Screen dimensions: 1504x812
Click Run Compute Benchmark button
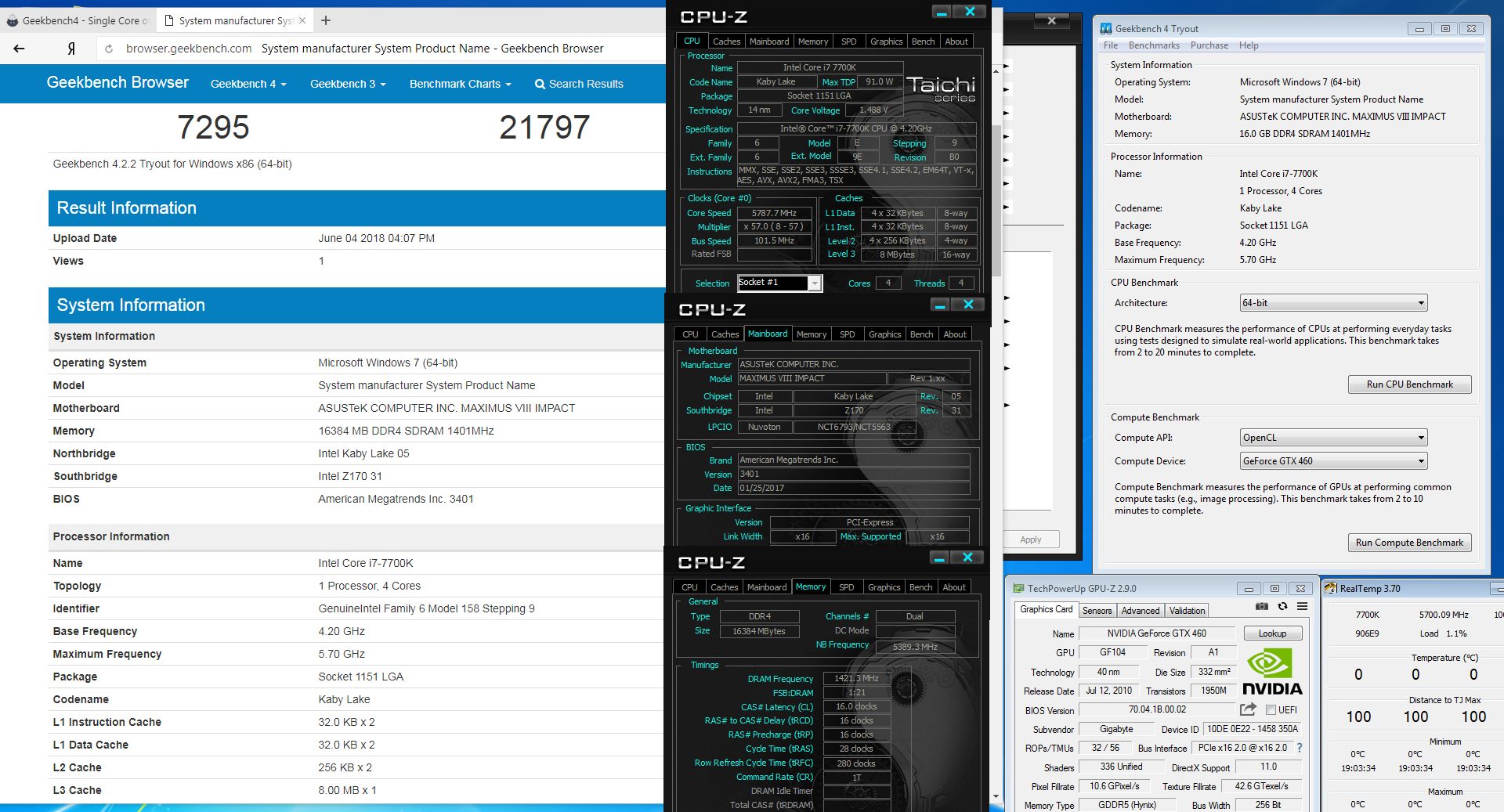1409,543
